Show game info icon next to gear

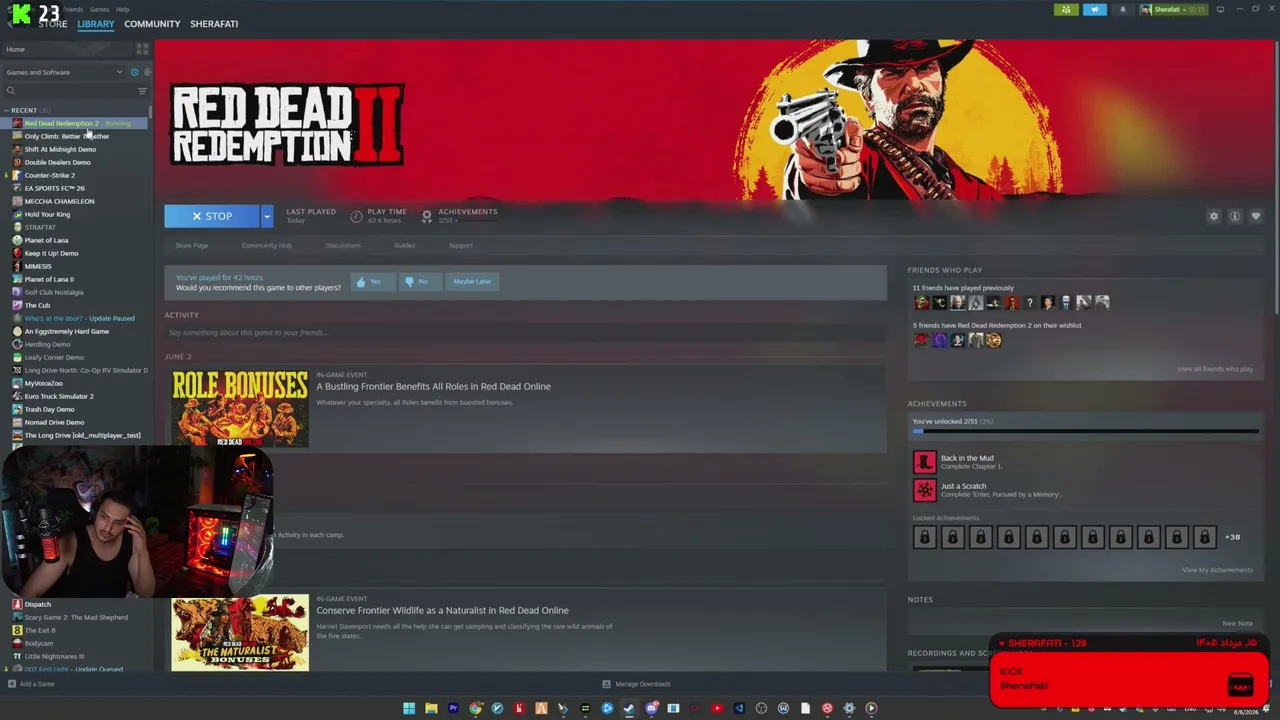click(x=1235, y=216)
